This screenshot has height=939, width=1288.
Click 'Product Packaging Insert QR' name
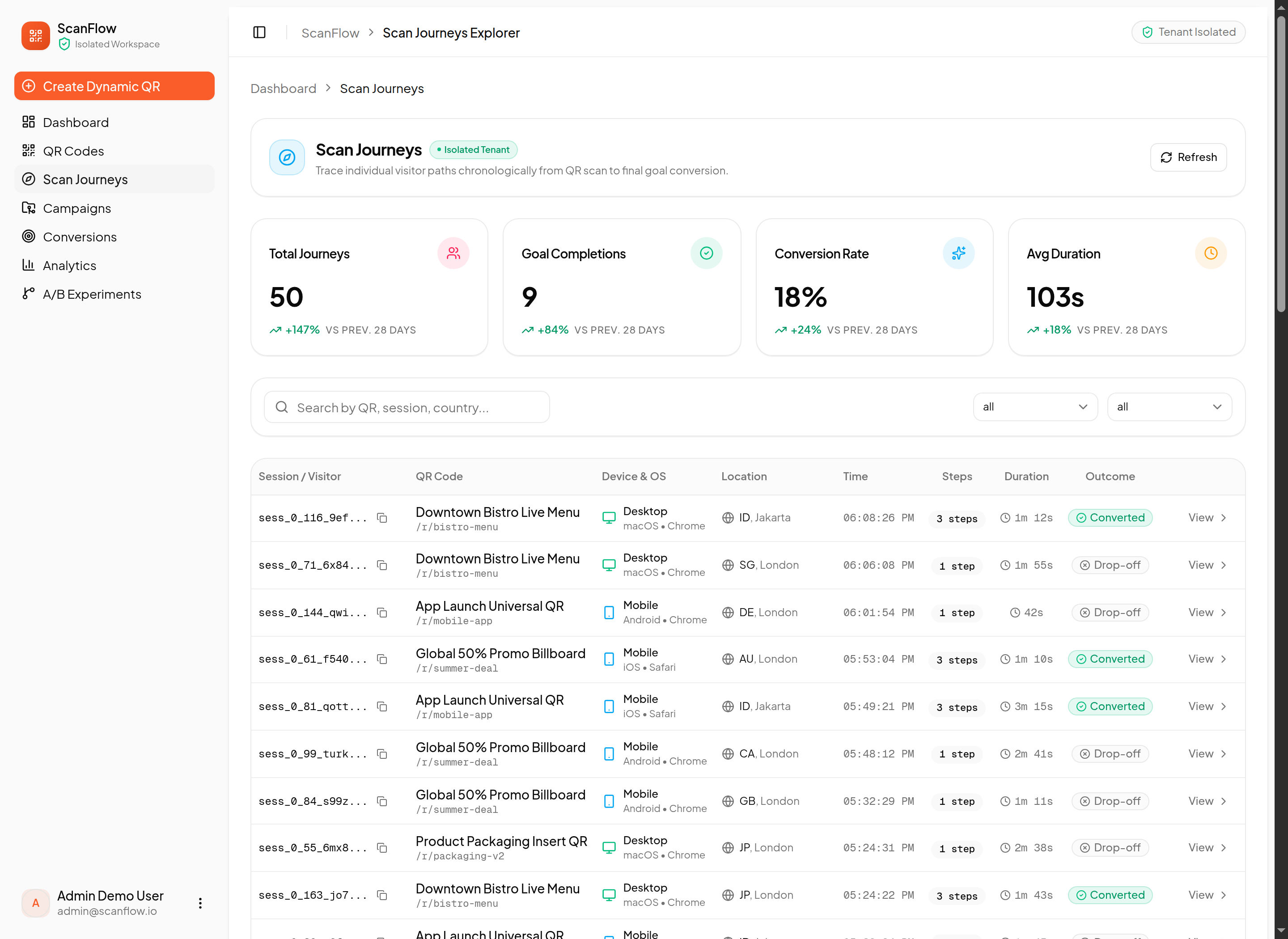pyautogui.click(x=501, y=841)
